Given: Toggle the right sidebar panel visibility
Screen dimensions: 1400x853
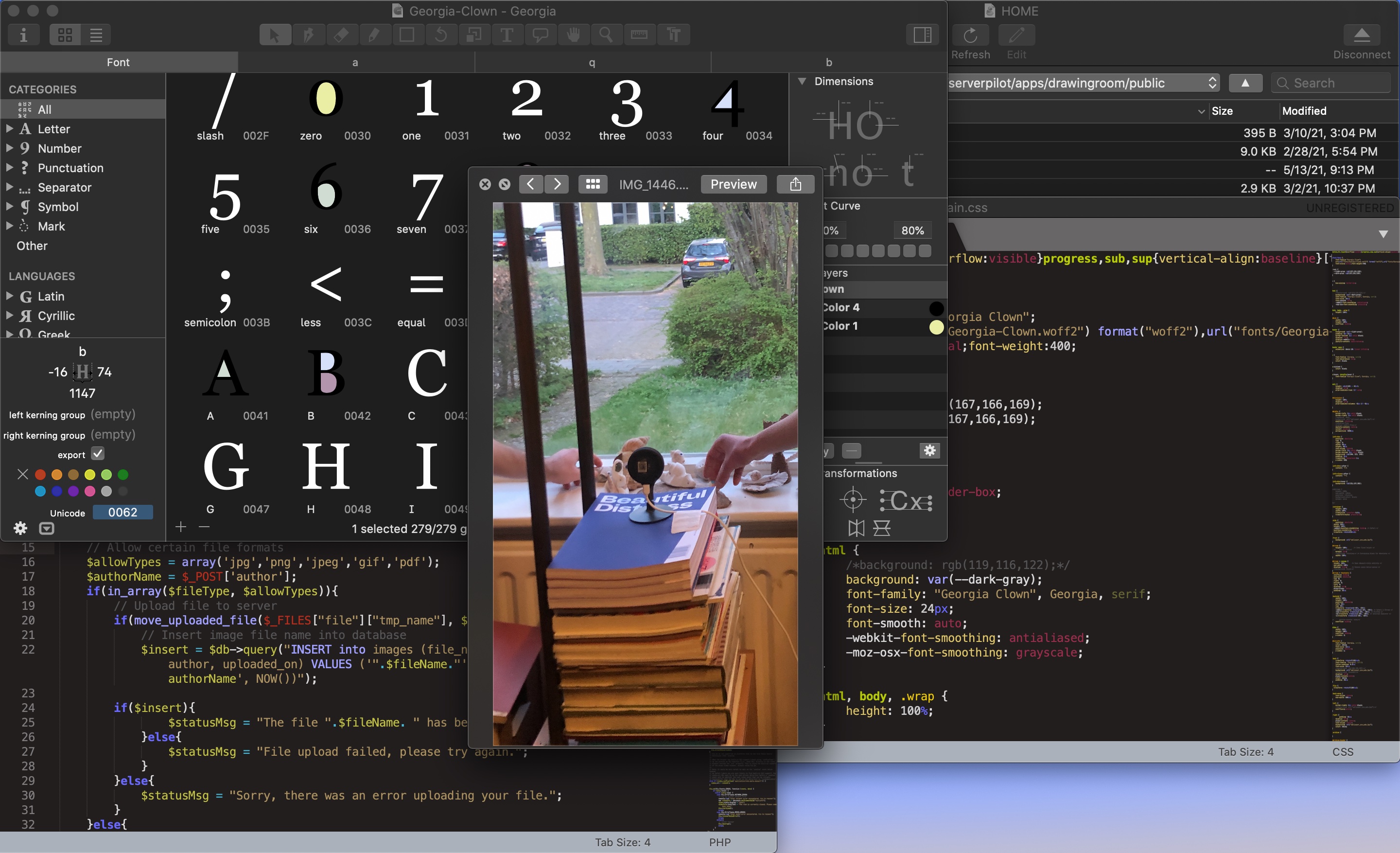Looking at the screenshot, I should tap(922, 35).
